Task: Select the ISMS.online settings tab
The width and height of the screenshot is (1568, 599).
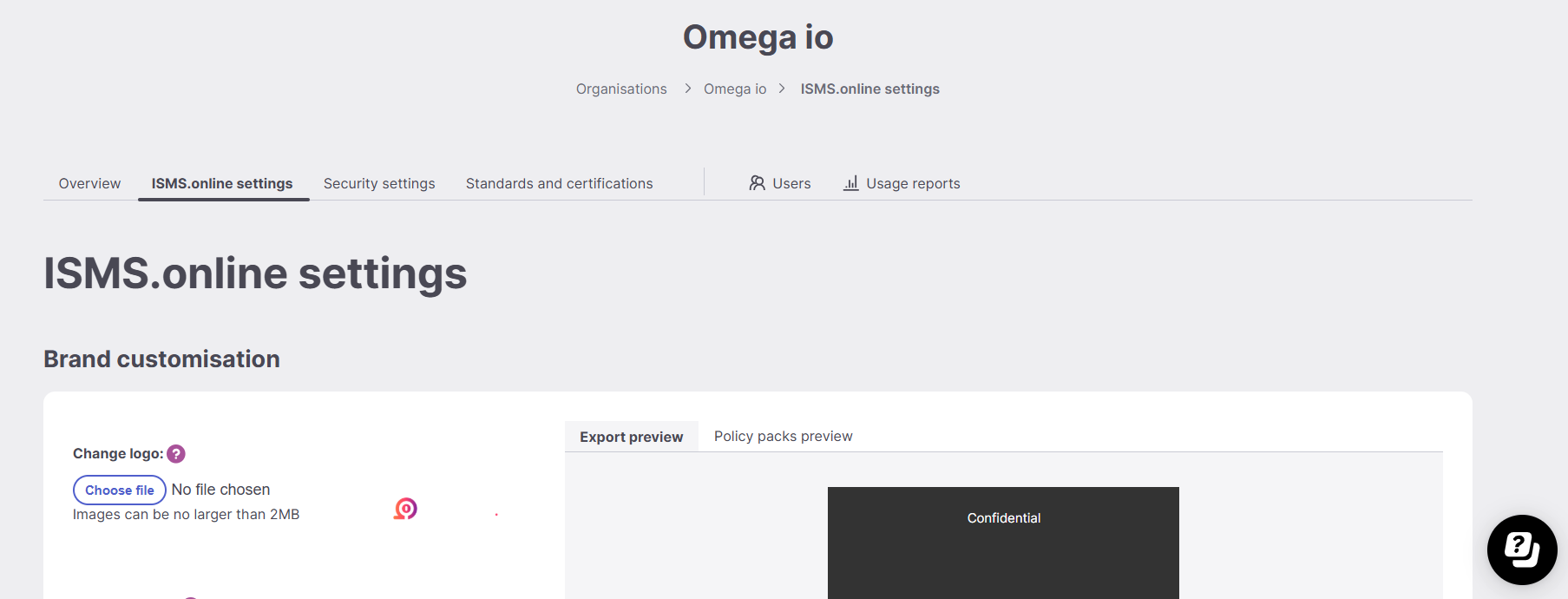Action: click(x=222, y=183)
